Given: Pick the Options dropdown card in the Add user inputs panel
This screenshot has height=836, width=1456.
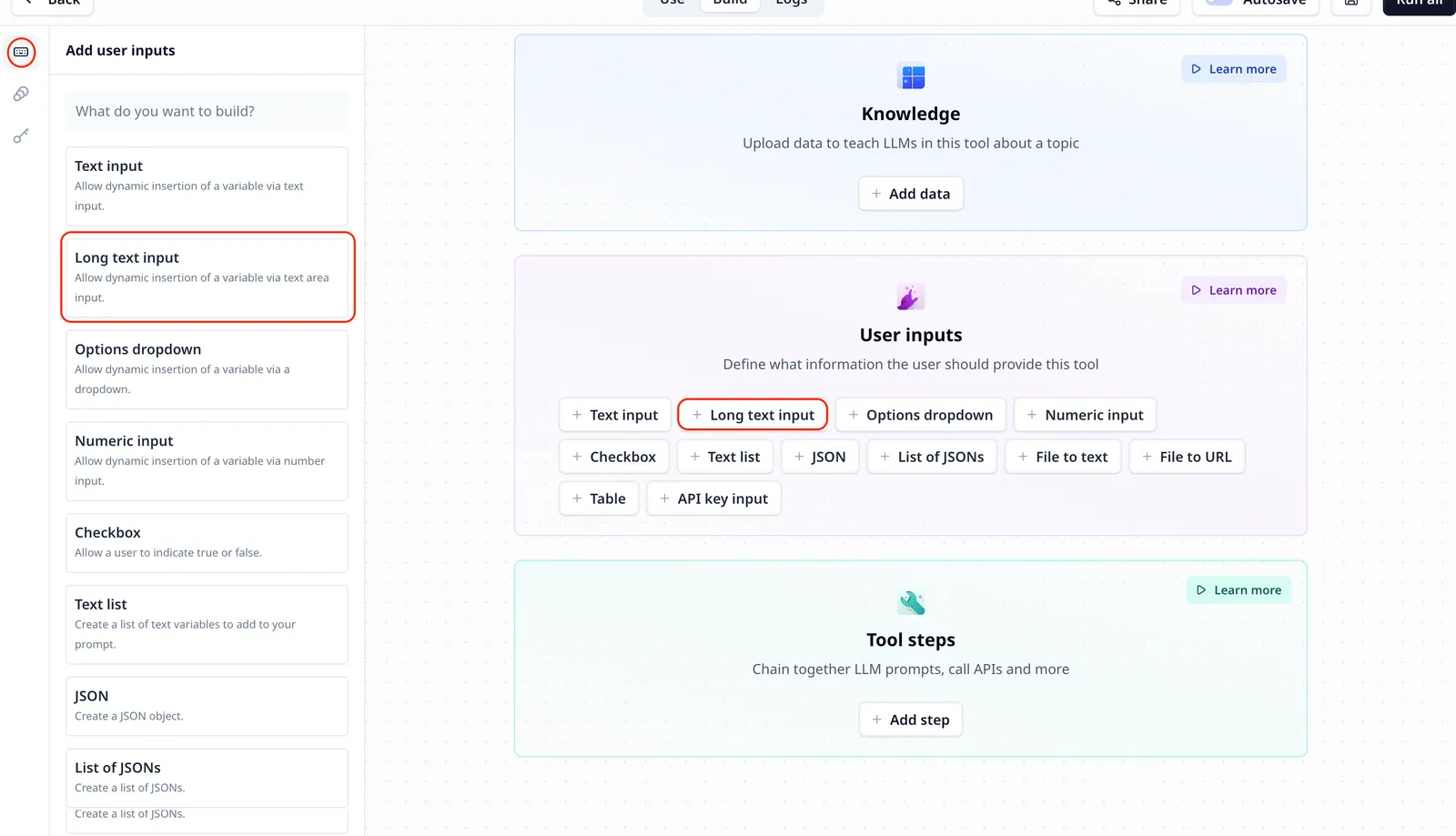Looking at the screenshot, I should point(207,369).
